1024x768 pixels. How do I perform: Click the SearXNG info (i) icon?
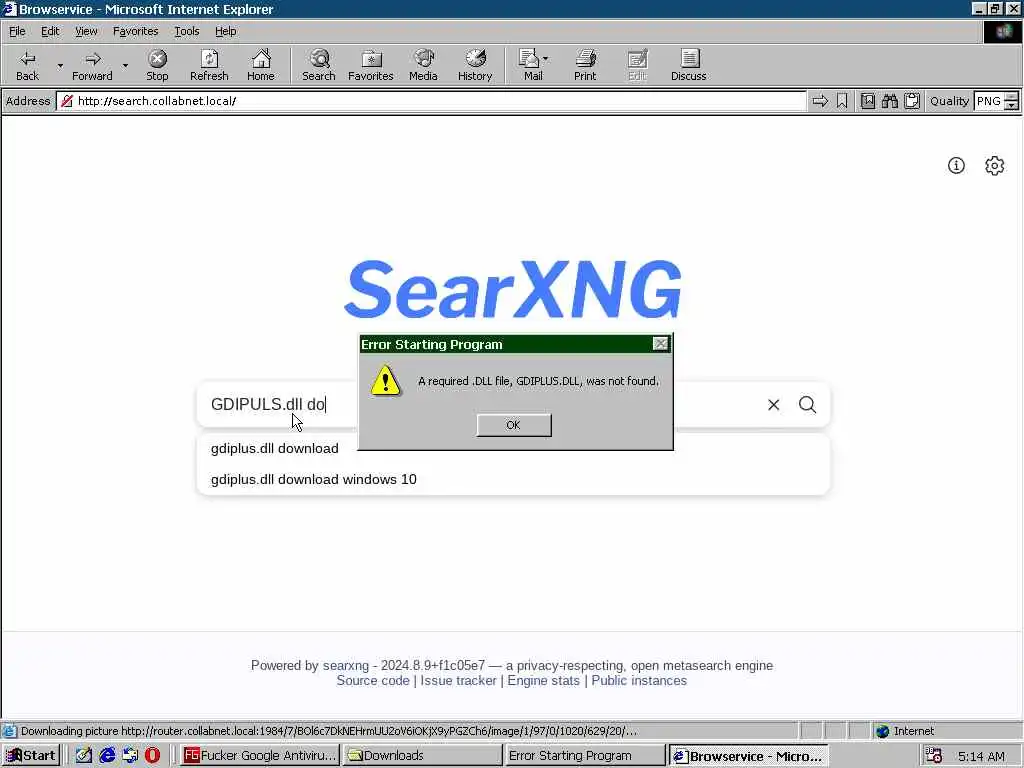(956, 166)
